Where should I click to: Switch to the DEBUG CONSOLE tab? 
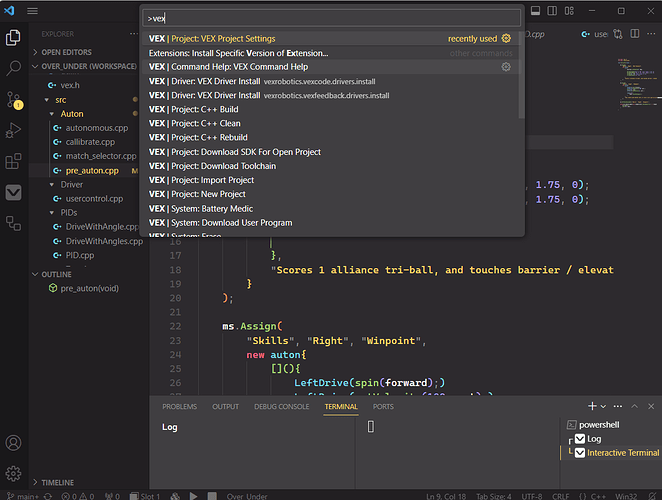(282, 407)
